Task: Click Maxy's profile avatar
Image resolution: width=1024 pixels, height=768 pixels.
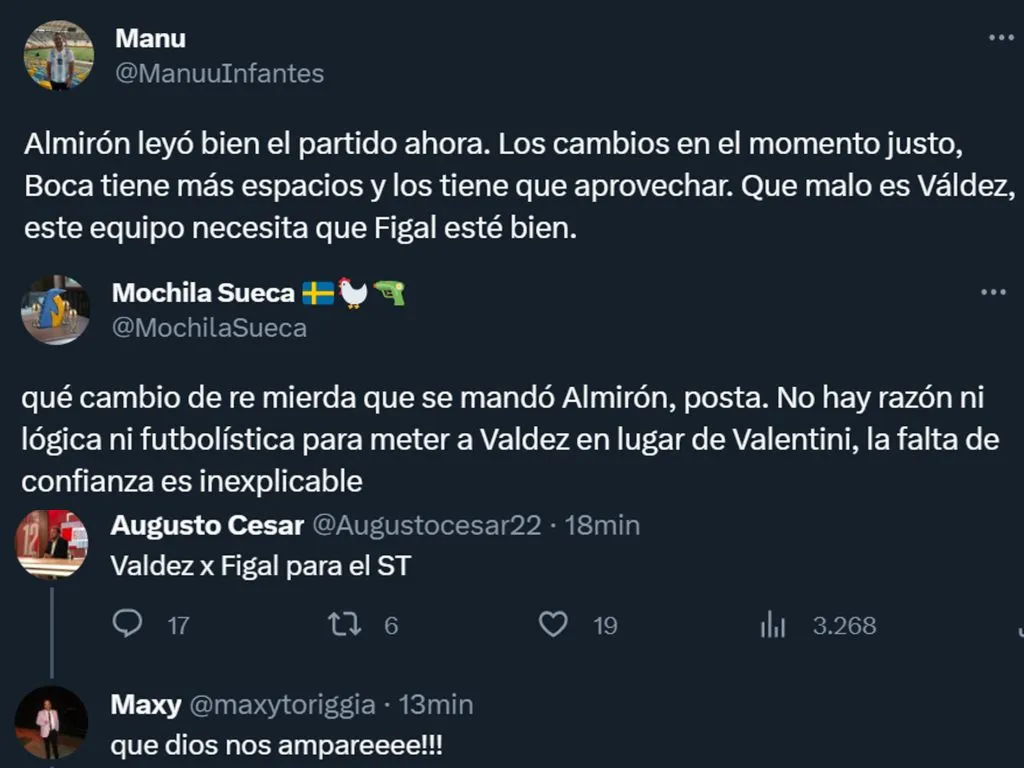Action: point(51,722)
